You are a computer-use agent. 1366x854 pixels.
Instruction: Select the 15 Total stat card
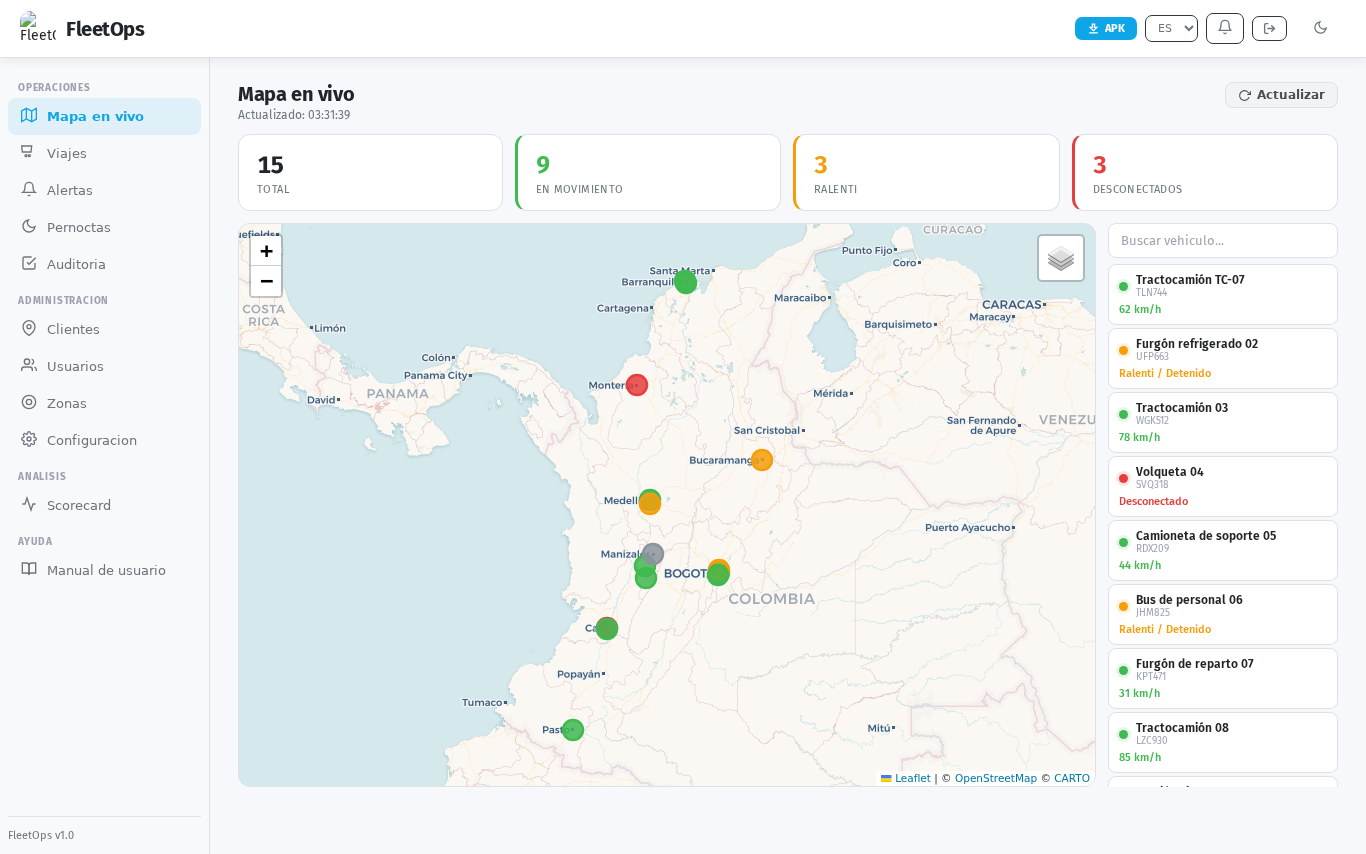click(370, 173)
